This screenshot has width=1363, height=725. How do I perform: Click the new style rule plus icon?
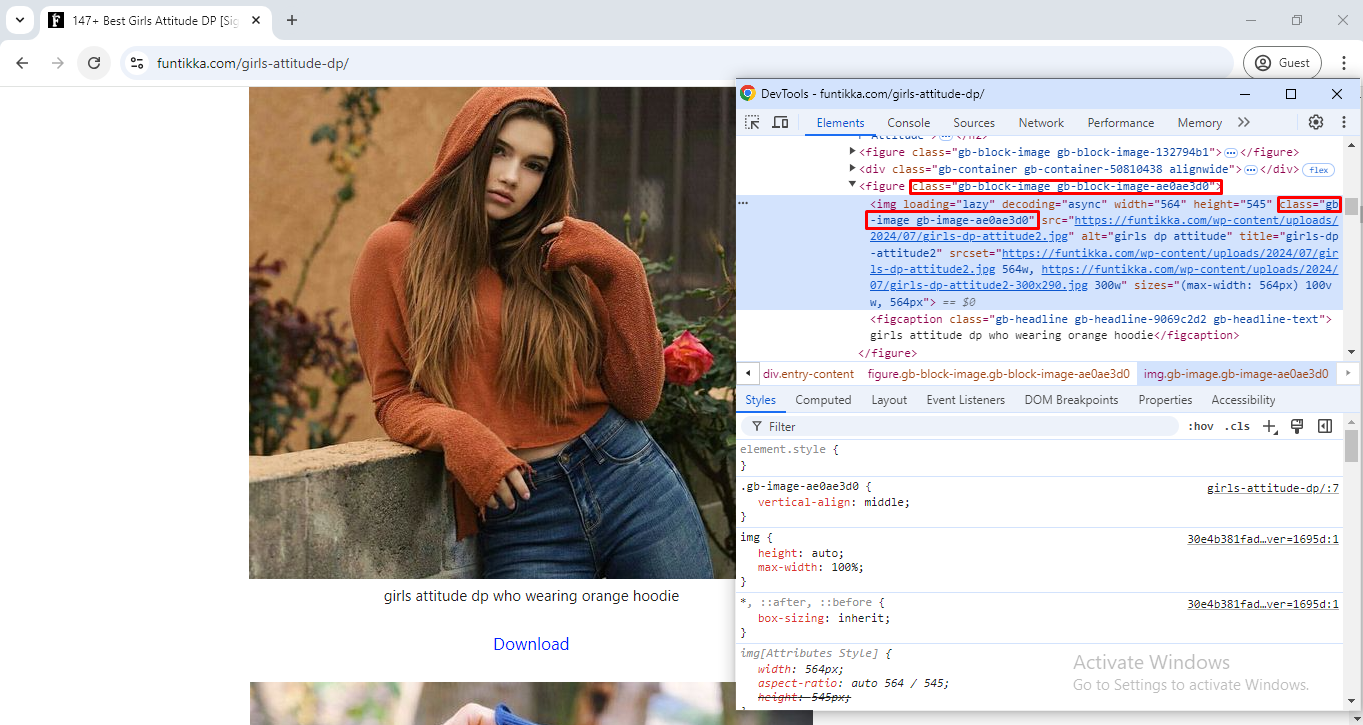(1270, 426)
